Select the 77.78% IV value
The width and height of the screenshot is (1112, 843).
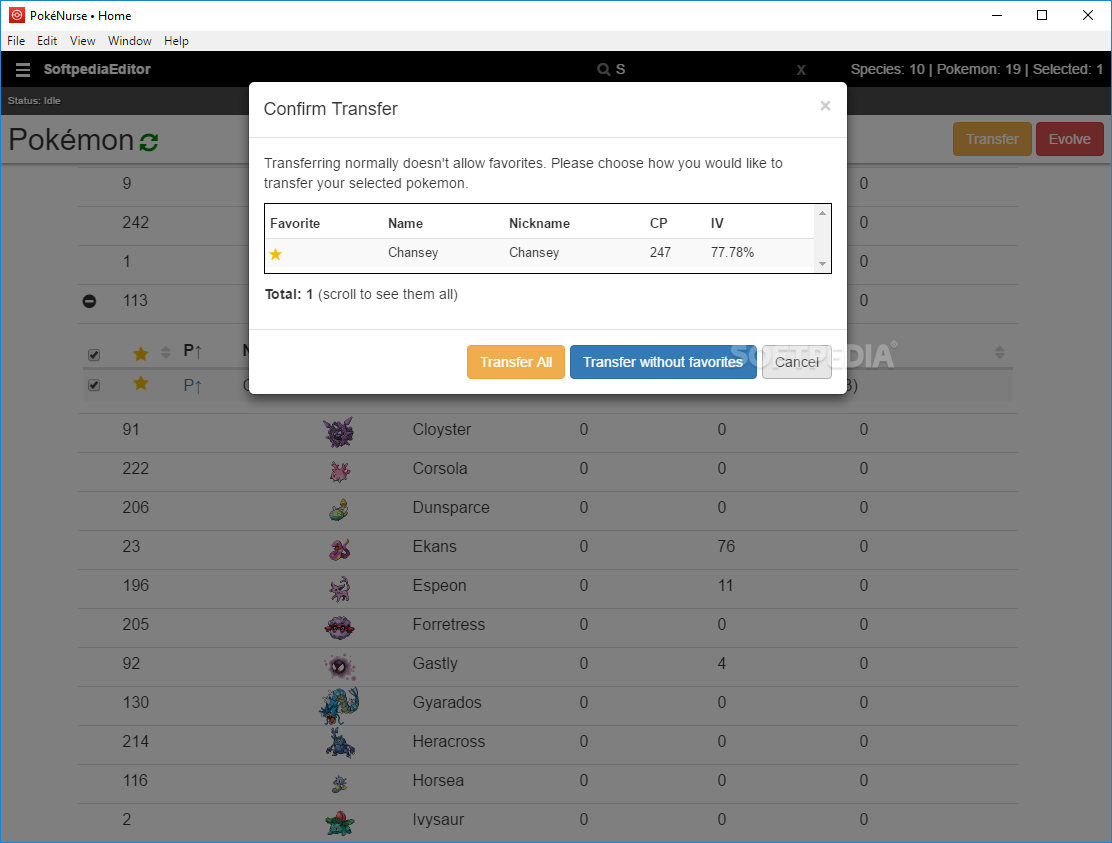coord(732,252)
